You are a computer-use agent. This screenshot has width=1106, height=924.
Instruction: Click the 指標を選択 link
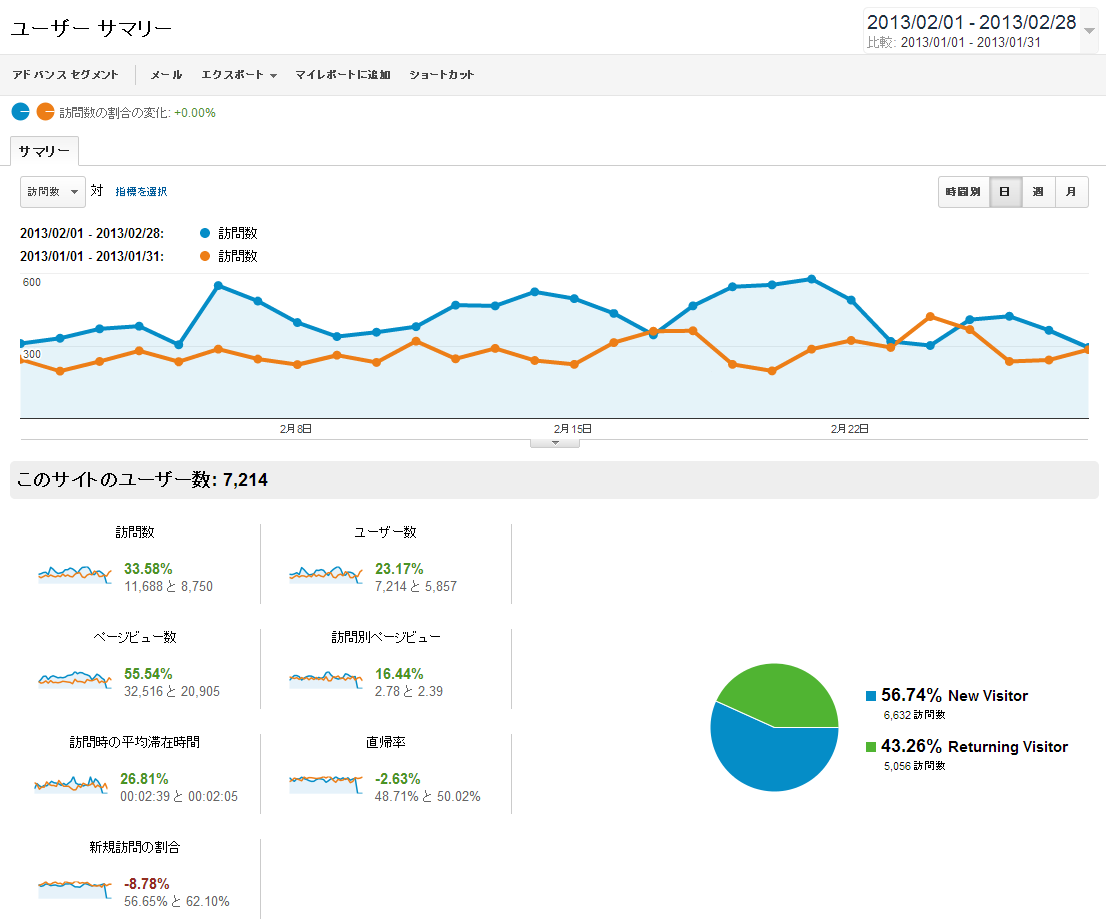click(x=141, y=192)
